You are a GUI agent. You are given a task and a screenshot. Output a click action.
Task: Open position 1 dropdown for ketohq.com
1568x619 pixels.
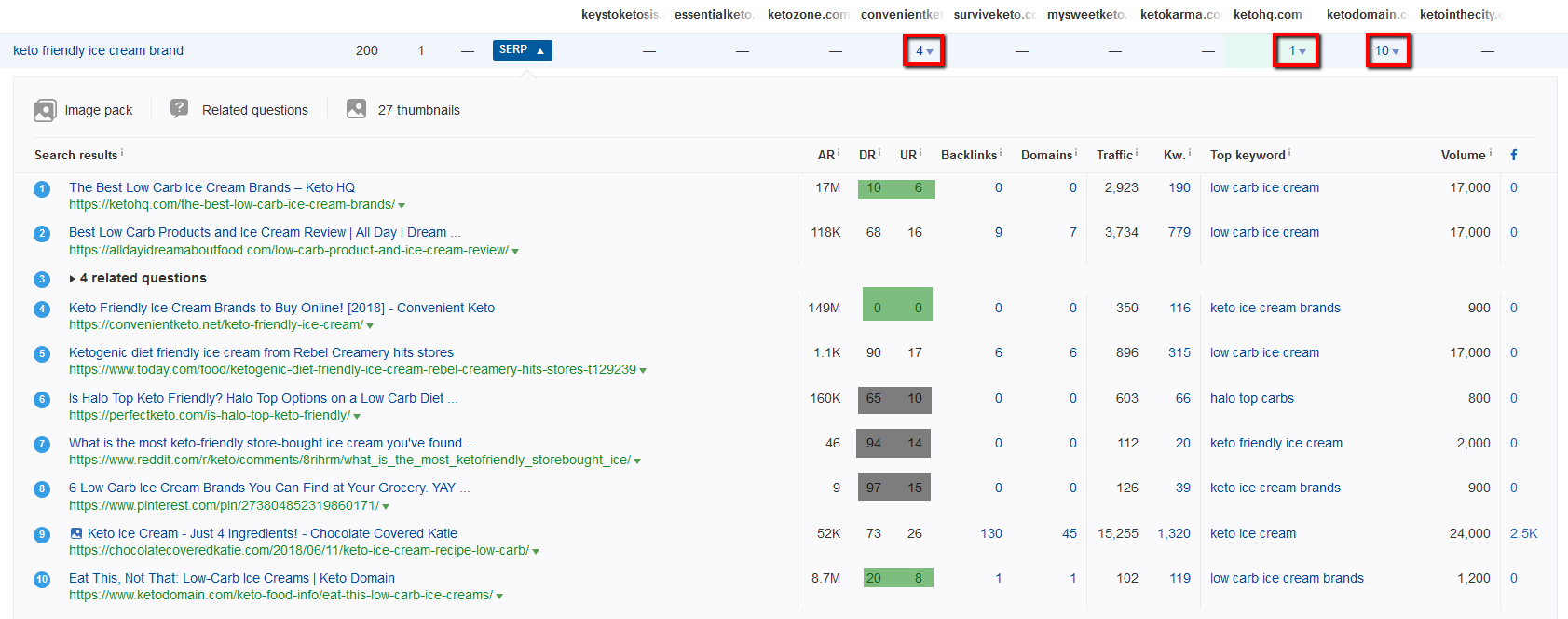point(1297,50)
